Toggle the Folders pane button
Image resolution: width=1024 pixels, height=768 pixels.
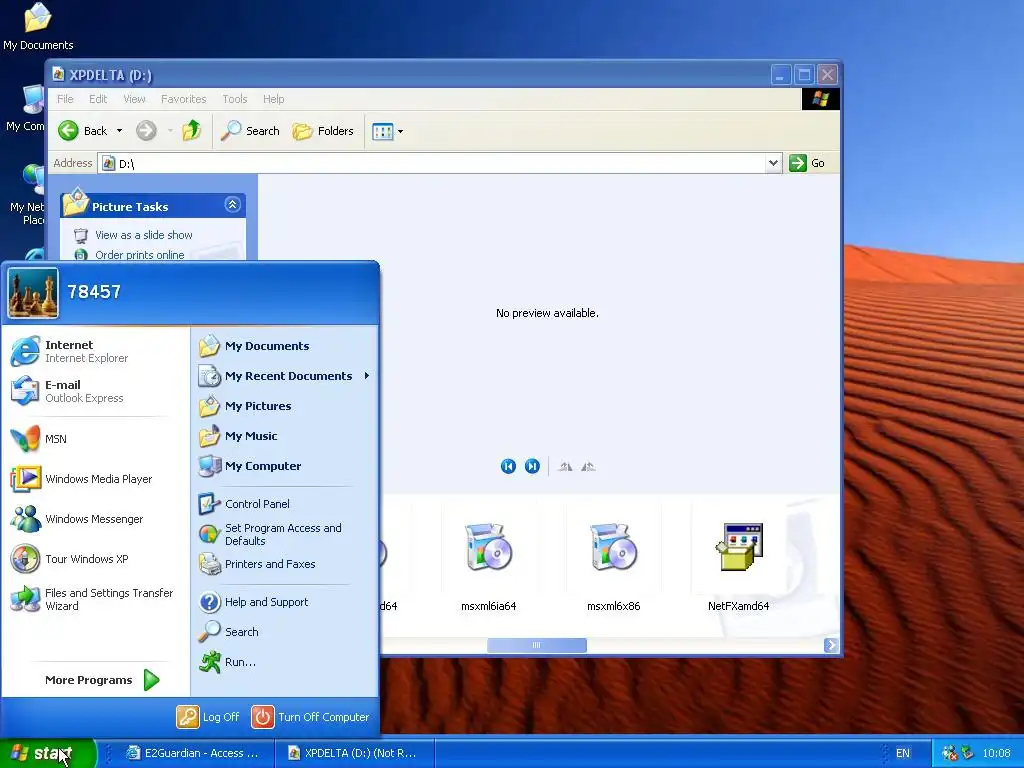pyautogui.click(x=323, y=131)
